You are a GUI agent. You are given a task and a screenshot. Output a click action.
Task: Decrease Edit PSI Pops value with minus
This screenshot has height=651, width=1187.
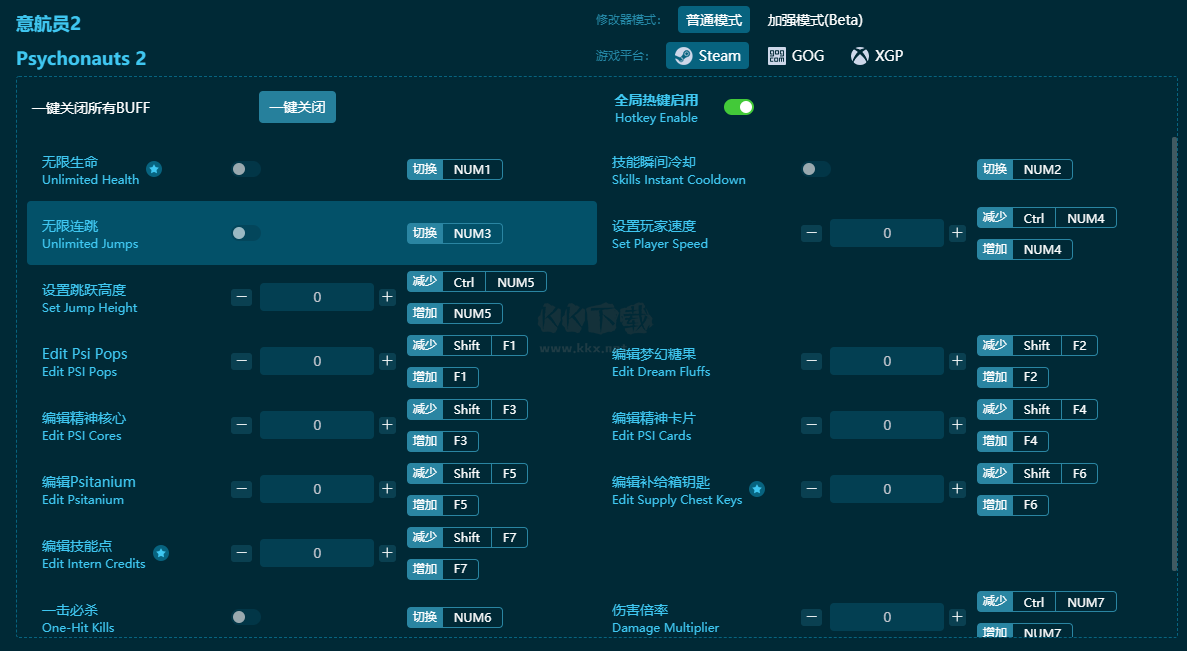point(241,361)
